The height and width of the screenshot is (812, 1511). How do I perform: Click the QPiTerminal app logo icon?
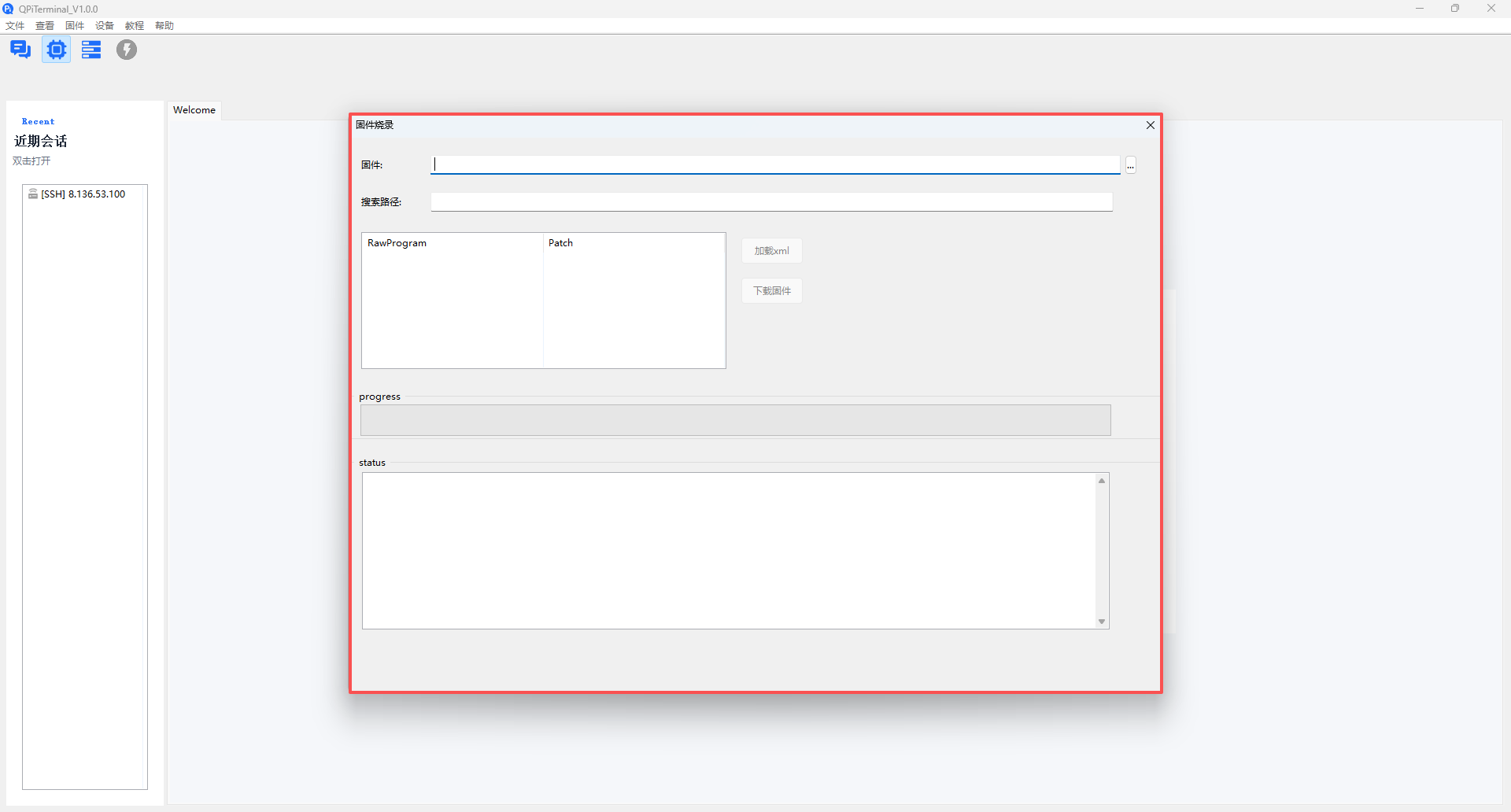pyautogui.click(x=8, y=9)
